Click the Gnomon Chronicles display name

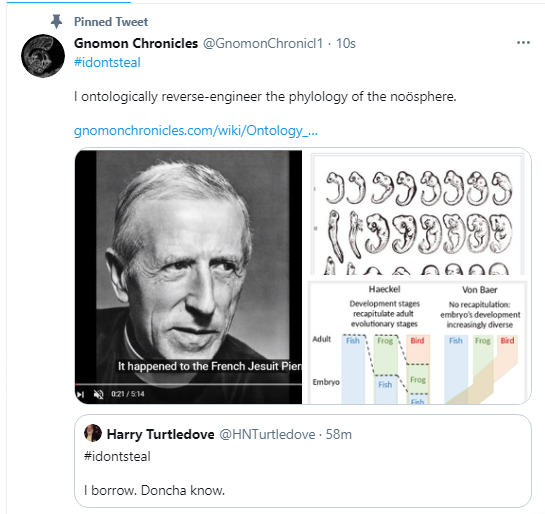point(136,43)
